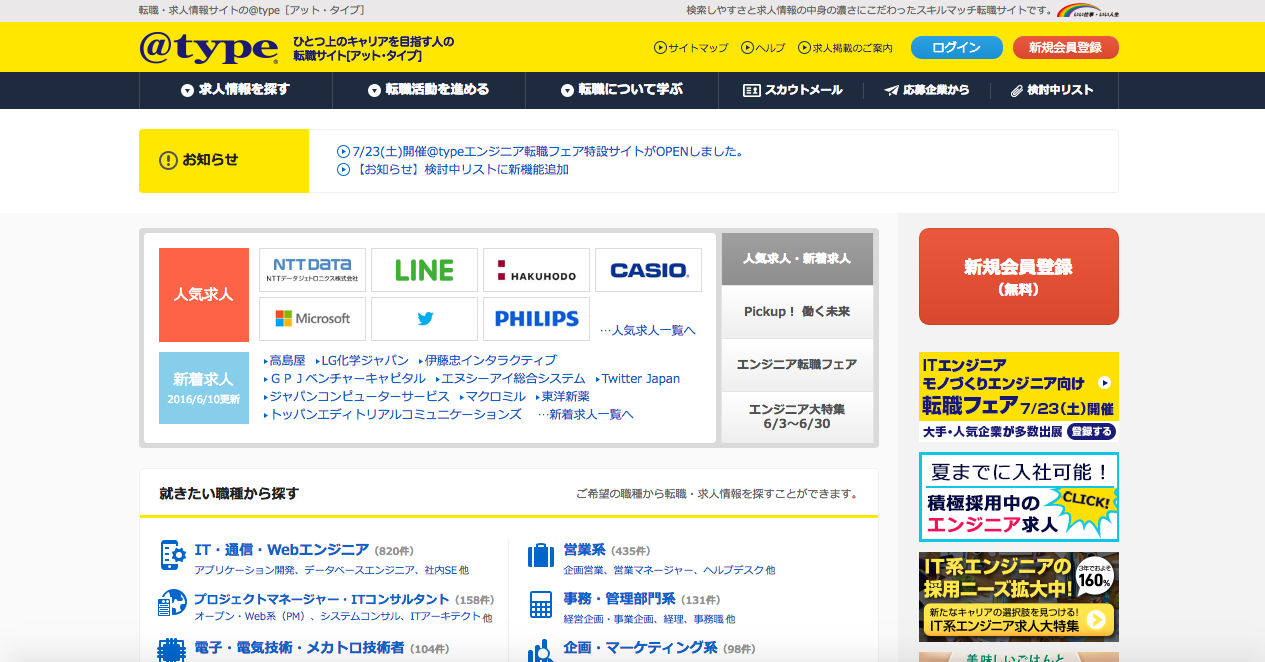Open the NTT Data job logo
This screenshot has height=662, width=1265.
coord(312,270)
